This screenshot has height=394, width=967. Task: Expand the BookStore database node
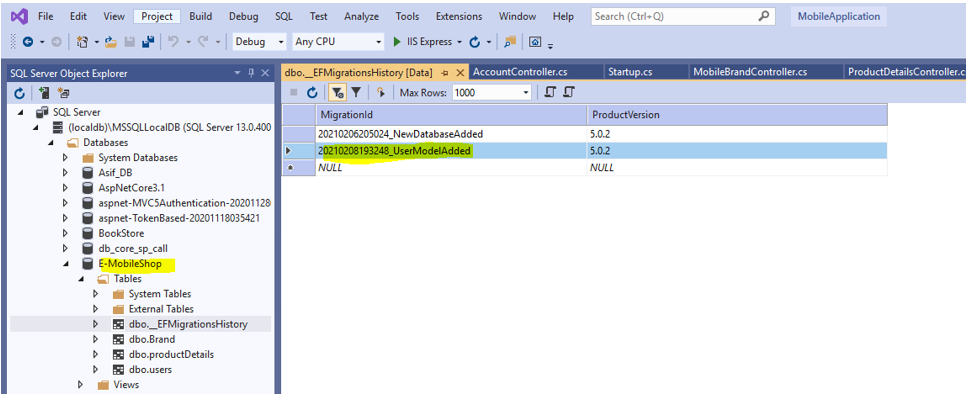click(x=66, y=233)
